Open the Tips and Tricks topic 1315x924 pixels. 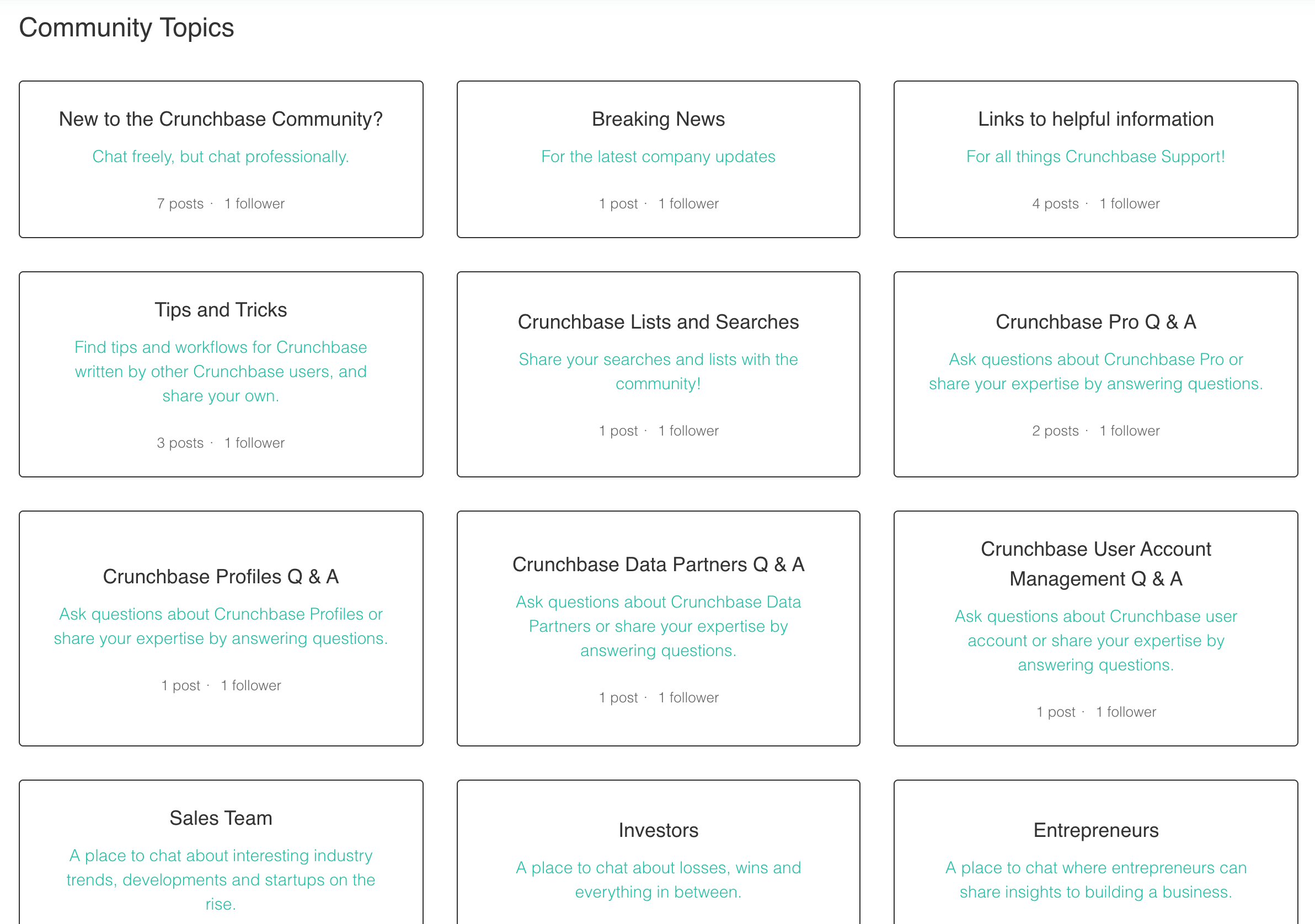tap(221, 310)
